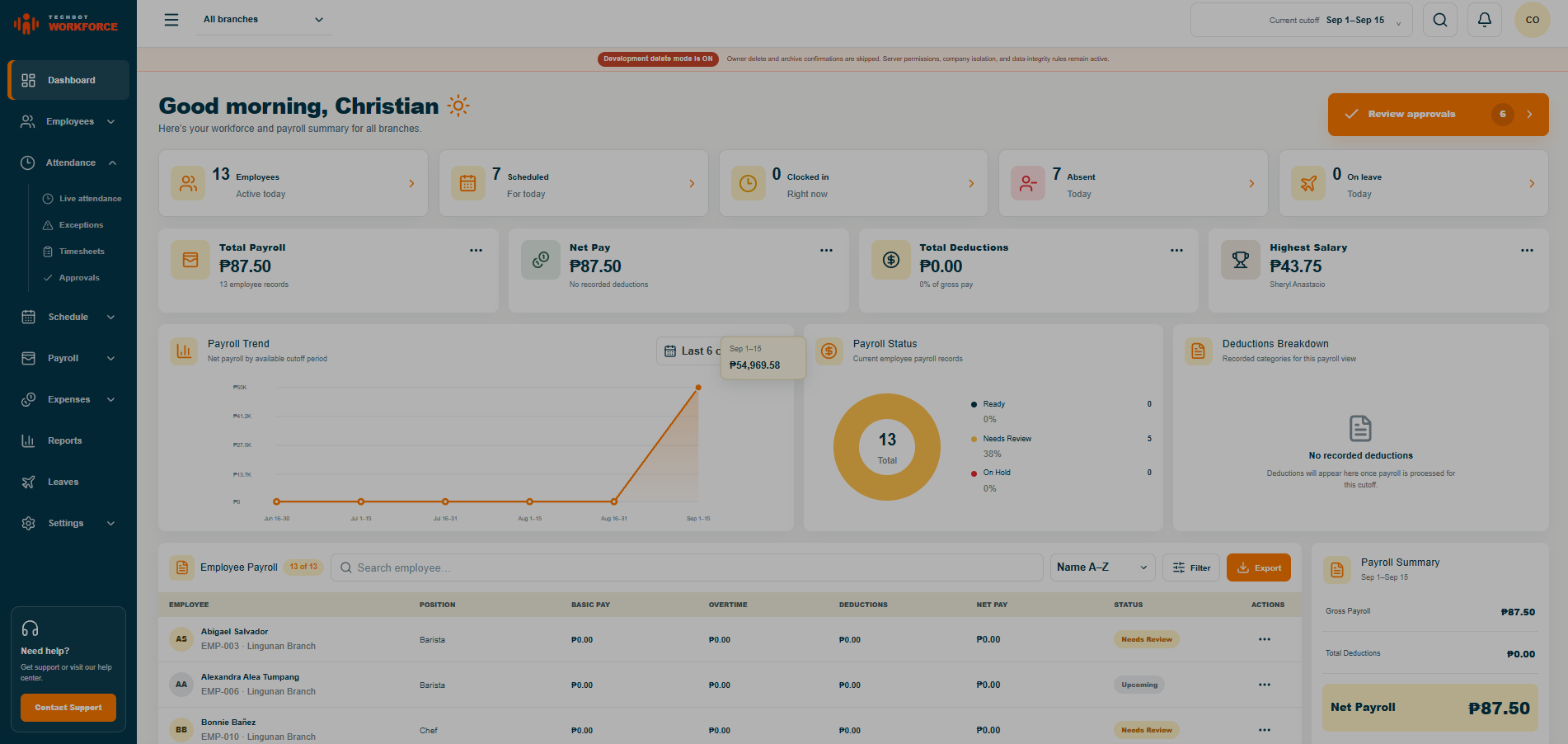Open the CO user avatar menu

[x=1533, y=20]
